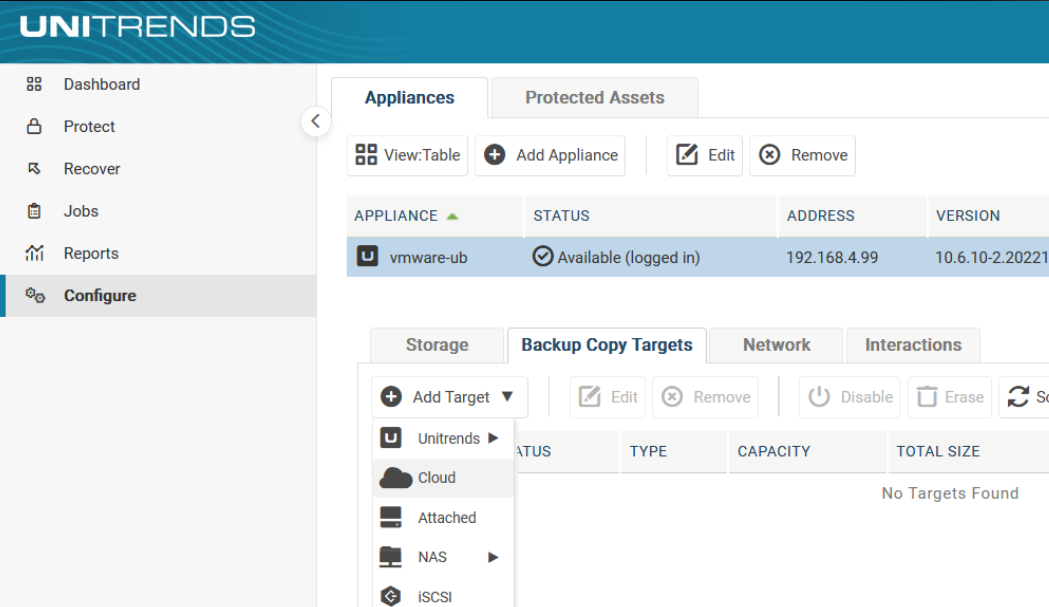Viewport: 1049px width, 607px height.
Task: Click the Jobs clipboard icon
Action: (x=34, y=211)
